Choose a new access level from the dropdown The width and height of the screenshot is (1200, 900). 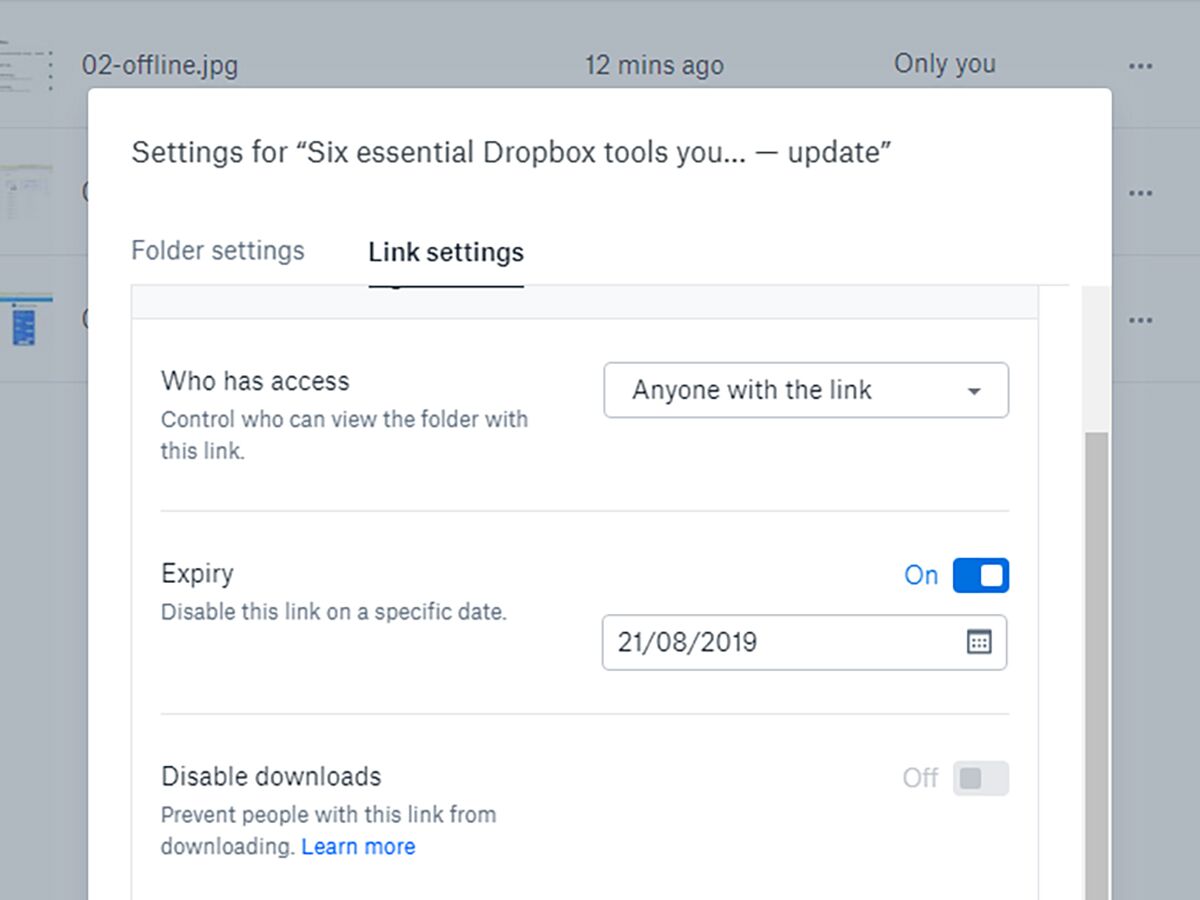click(806, 390)
